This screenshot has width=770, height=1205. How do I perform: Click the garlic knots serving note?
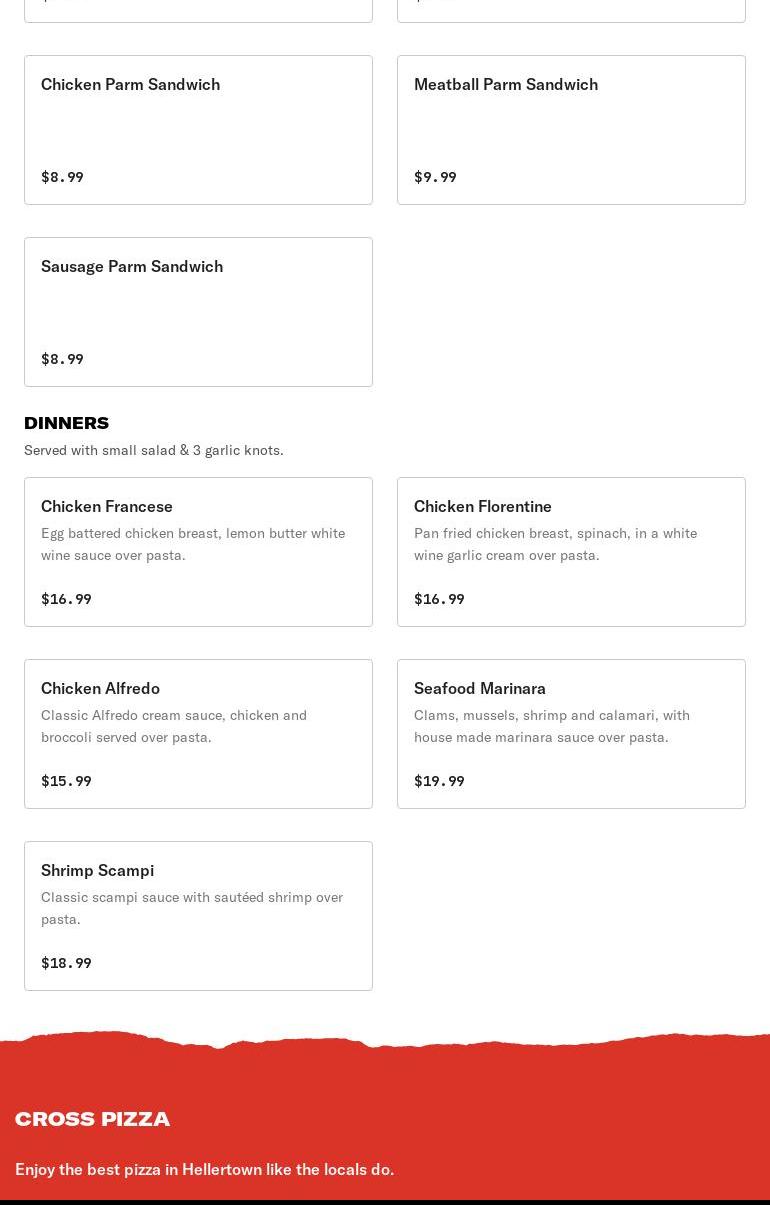click(153, 450)
